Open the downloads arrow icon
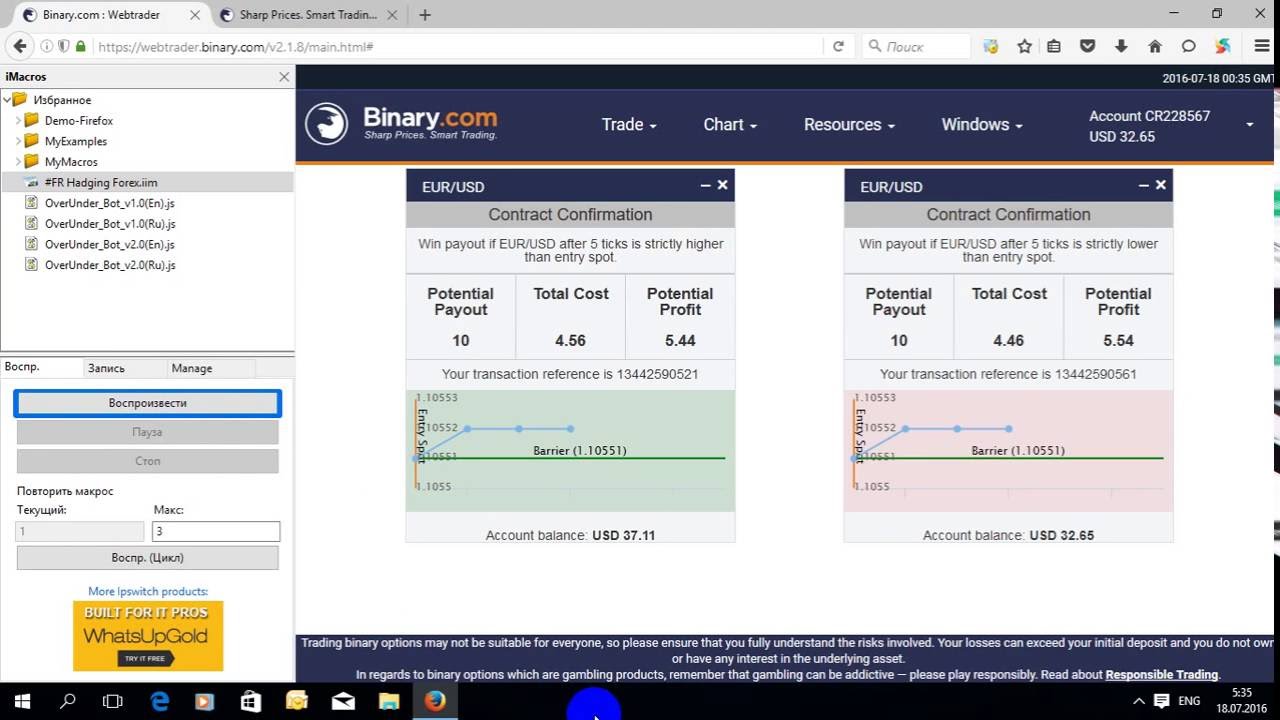1280x720 pixels. coord(1121,46)
